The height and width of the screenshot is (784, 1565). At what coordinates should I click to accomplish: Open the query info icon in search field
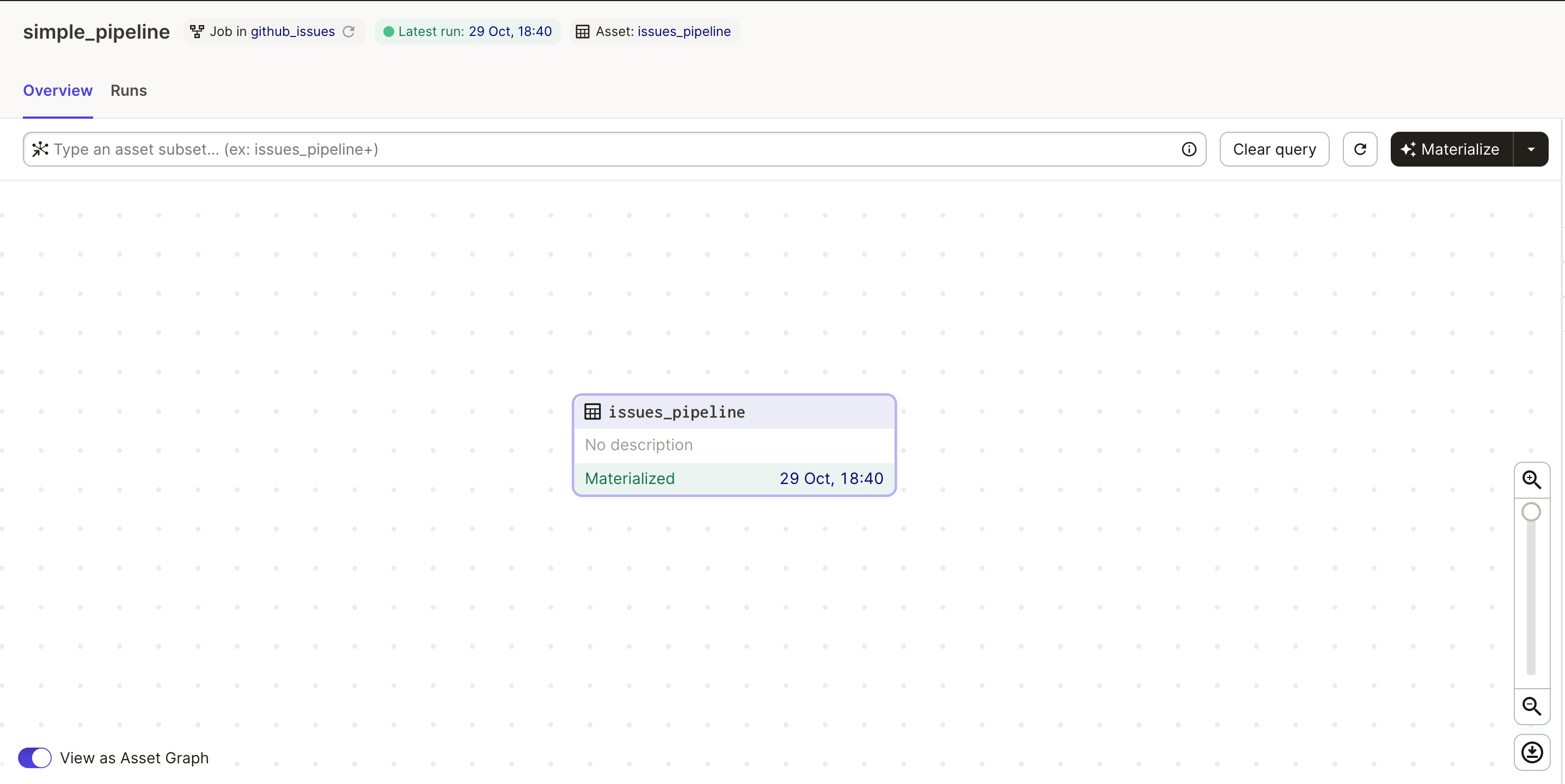1189,149
